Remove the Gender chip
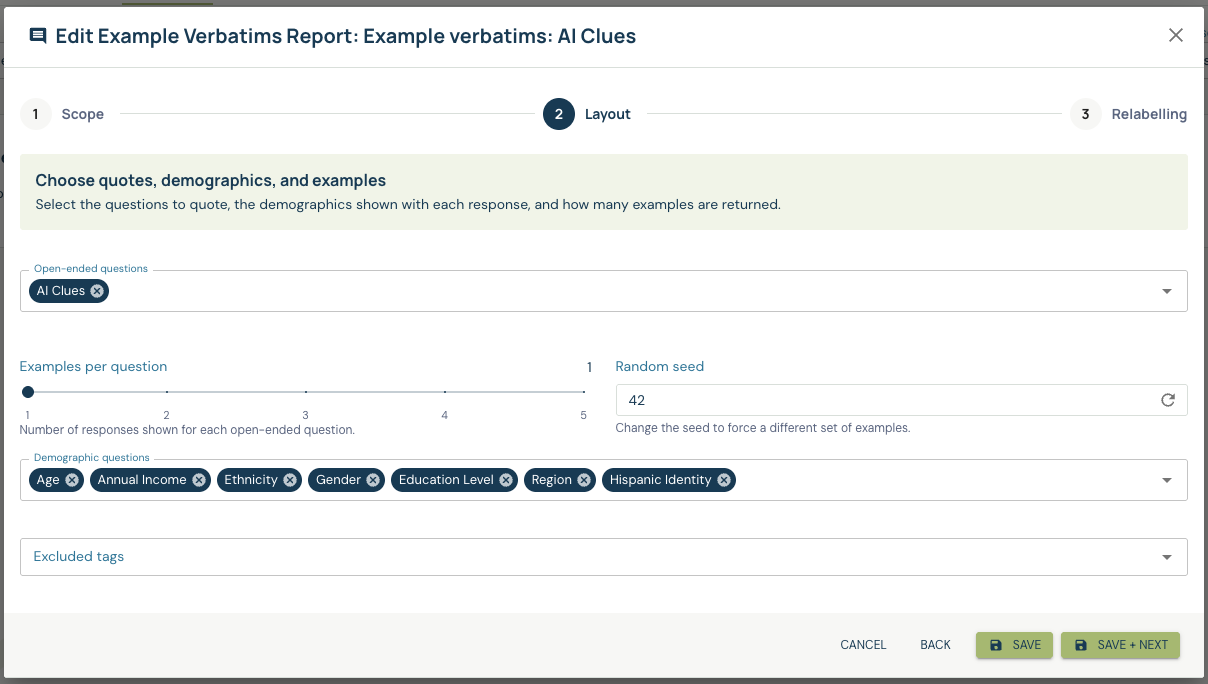Viewport: 1208px width, 684px height. [x=373, y=480]
